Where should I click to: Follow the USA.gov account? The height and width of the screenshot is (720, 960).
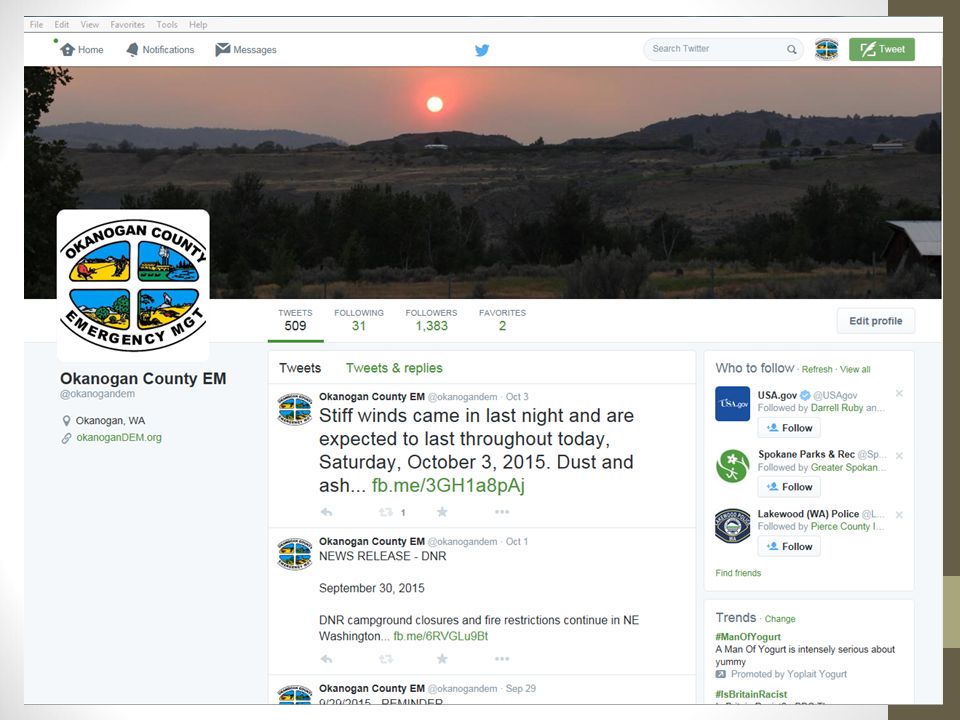(x=789, y=428)
